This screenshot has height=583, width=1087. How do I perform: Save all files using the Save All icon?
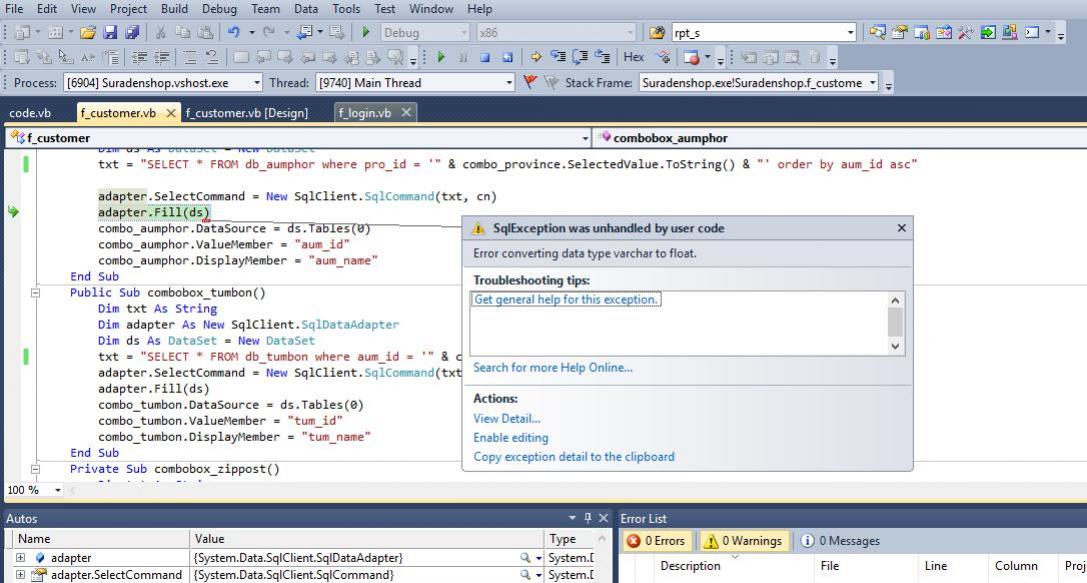coord(131,33)
